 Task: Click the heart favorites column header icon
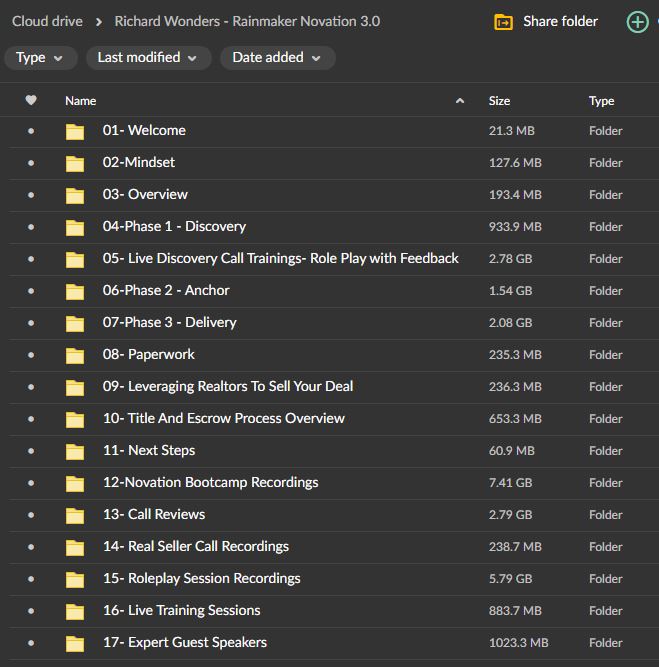31,100
